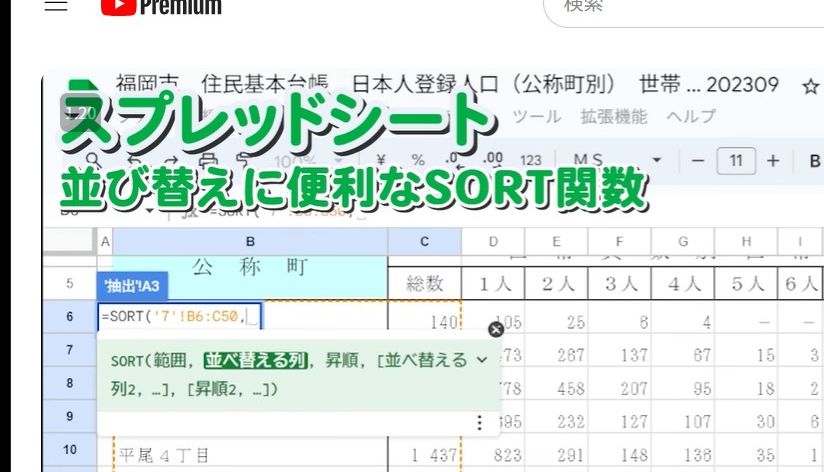Click the font size field showing 11
Image resolution: width=824 pixels, height=472 pixels.
click(x=736, y=161)
